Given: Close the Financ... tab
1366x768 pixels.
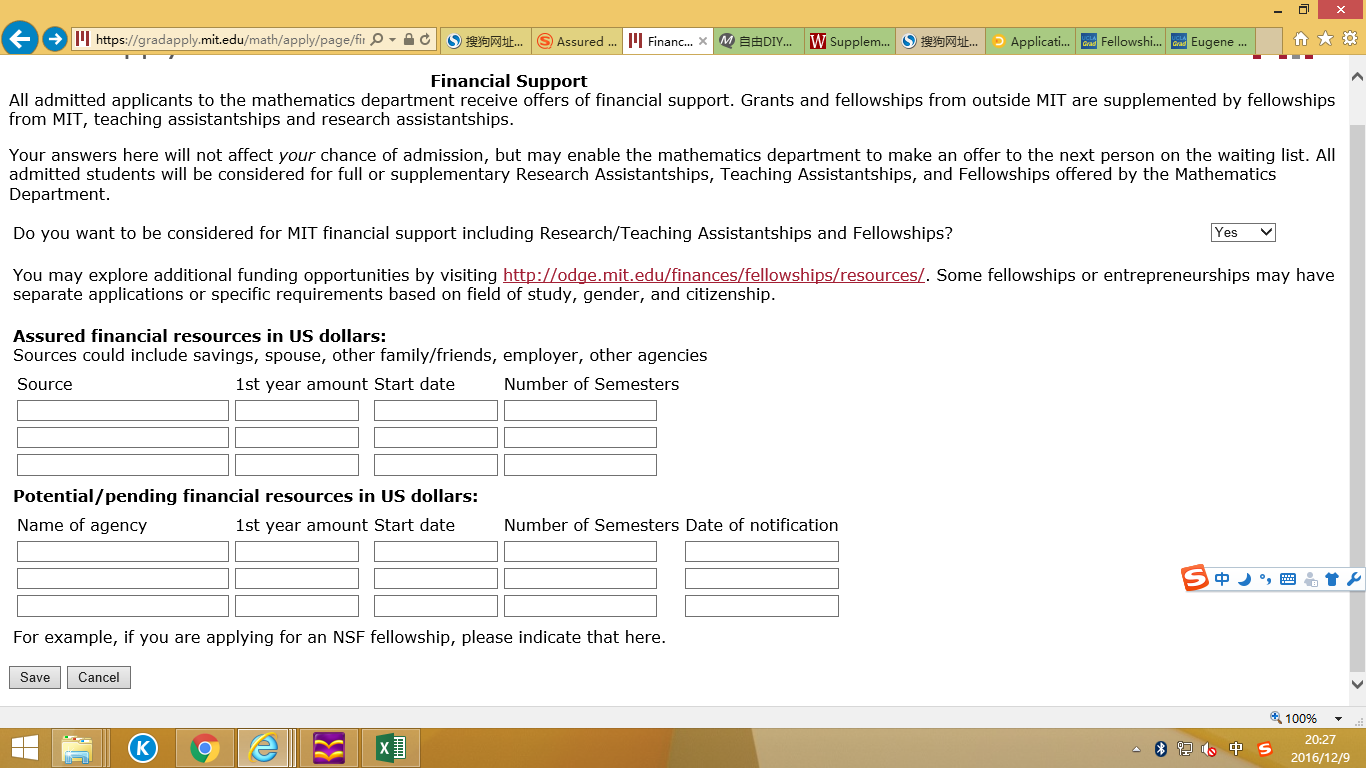Looking at the screenshot, I should [703, 41].
